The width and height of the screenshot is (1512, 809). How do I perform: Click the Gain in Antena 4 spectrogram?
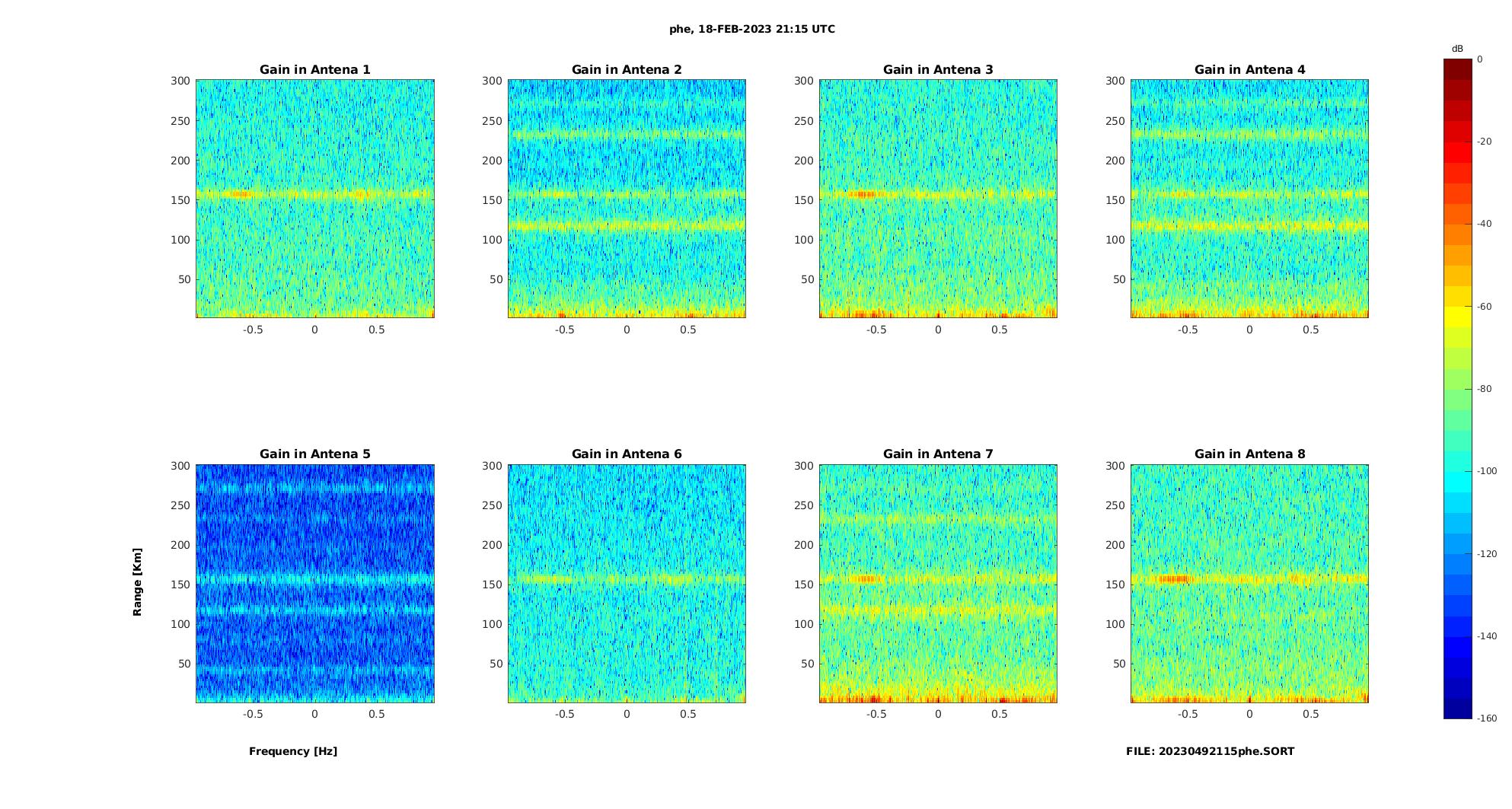pyautogui.click(x=1249, y=199)
